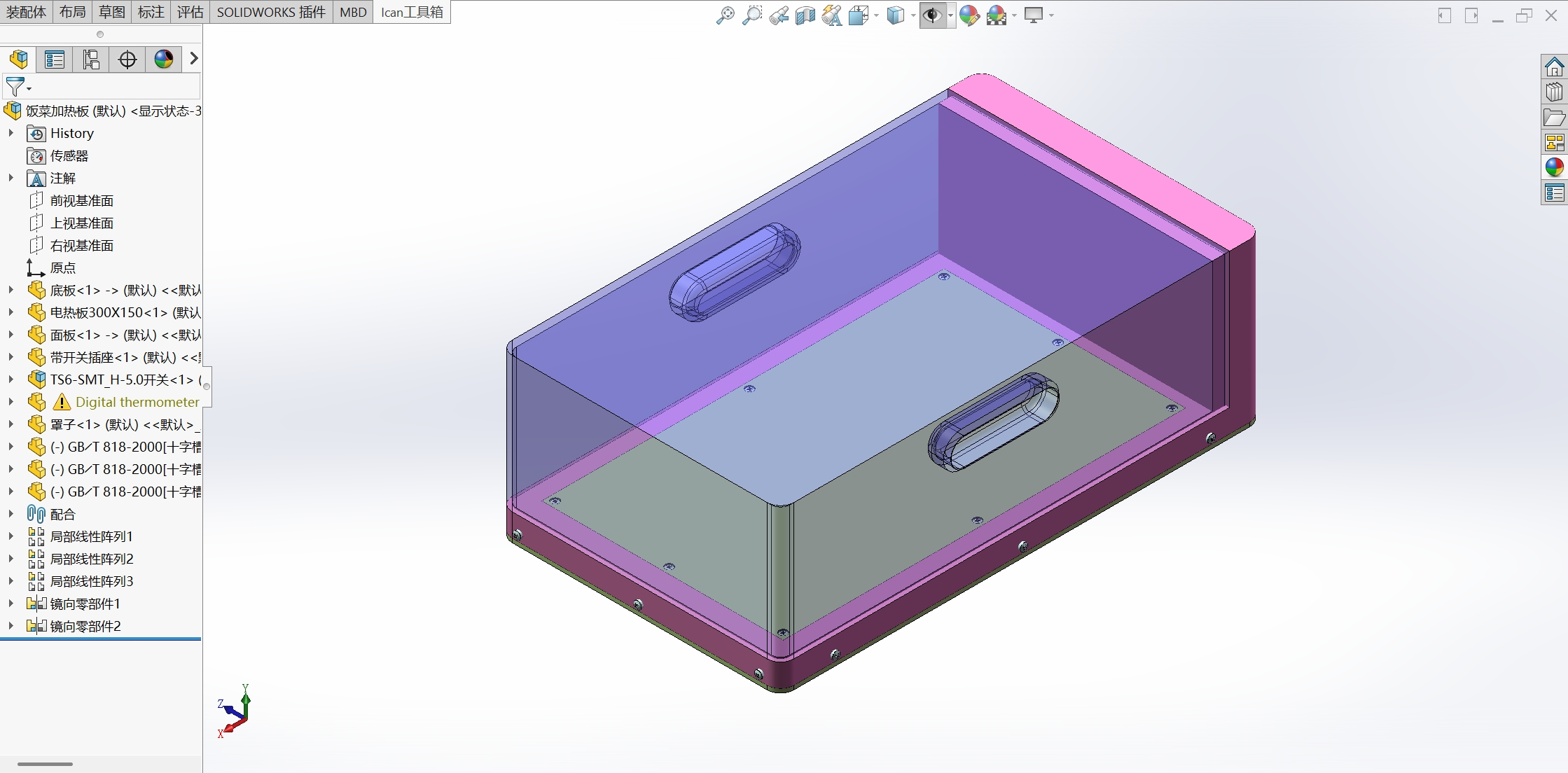Toggle the Hide/Show Items eye button

click(x=931, y=15)
